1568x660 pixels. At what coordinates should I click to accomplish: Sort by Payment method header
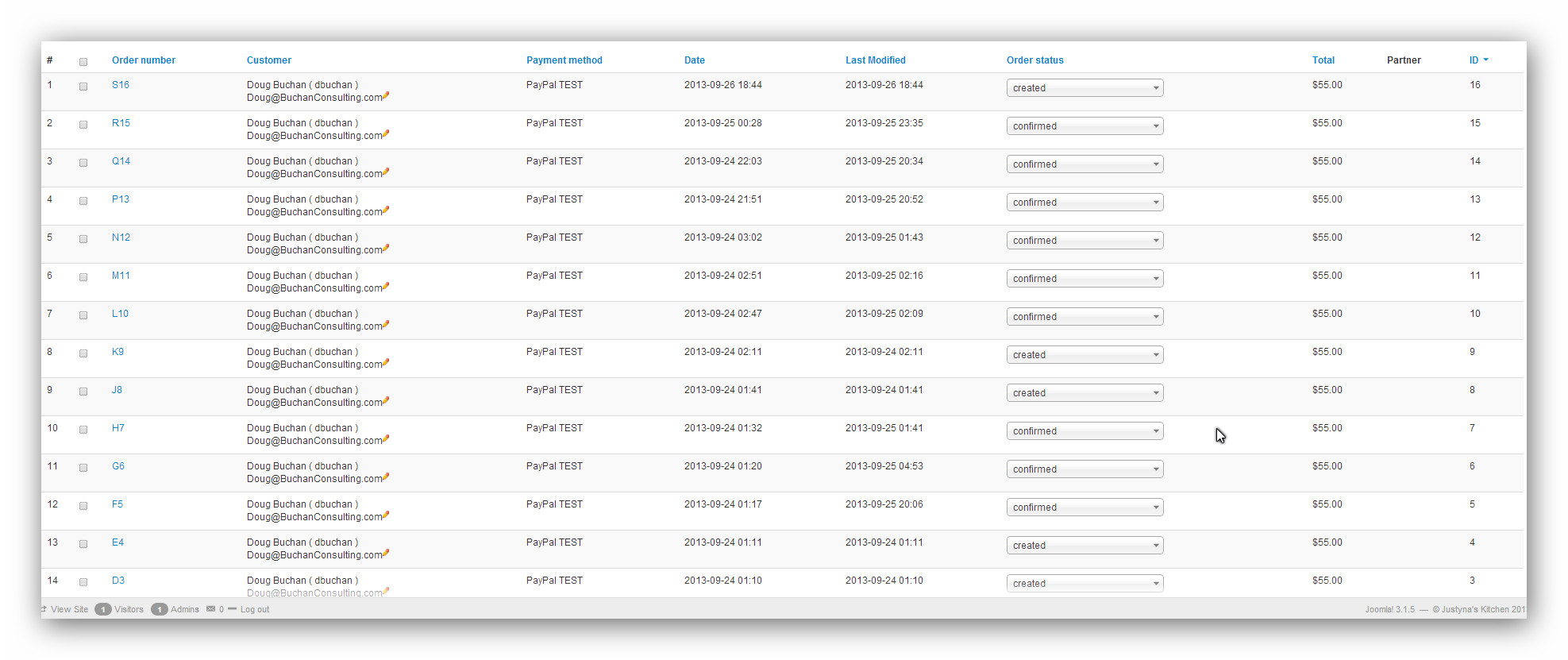pyautogui.click(x=564, y=60)
